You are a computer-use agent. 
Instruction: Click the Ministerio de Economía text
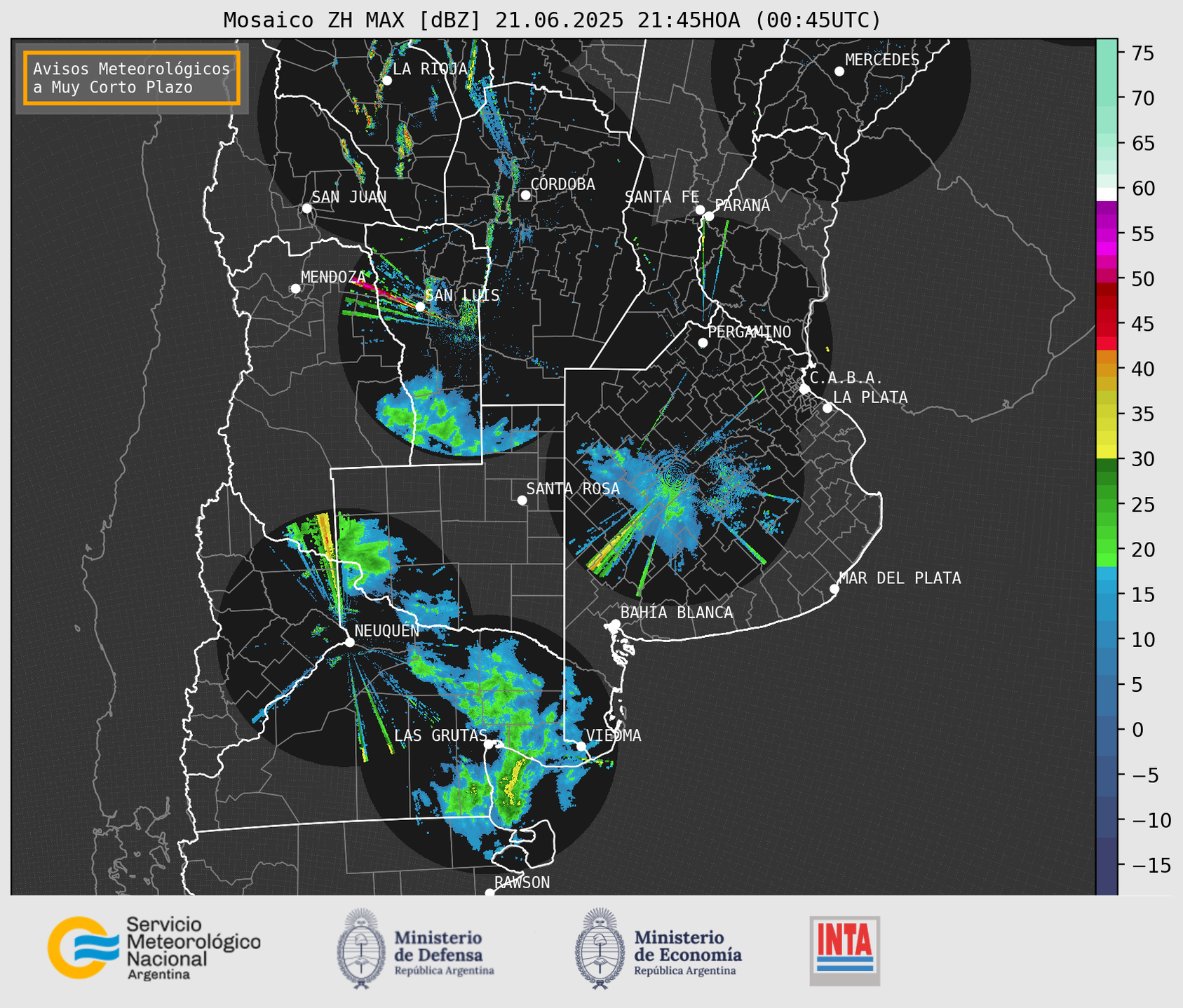(x=687, y=953)
